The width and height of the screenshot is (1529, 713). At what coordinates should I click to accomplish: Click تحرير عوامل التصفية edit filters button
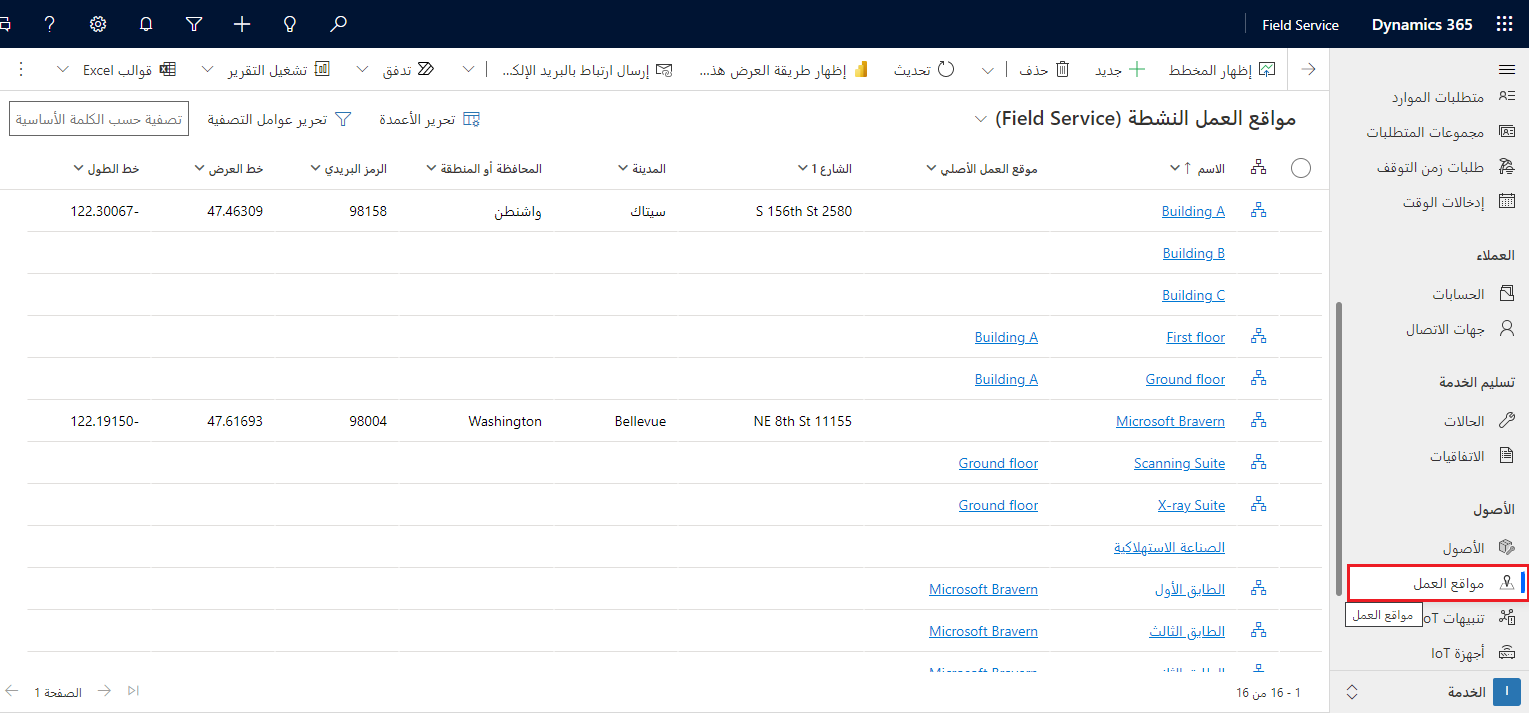[x=280, y=119]
